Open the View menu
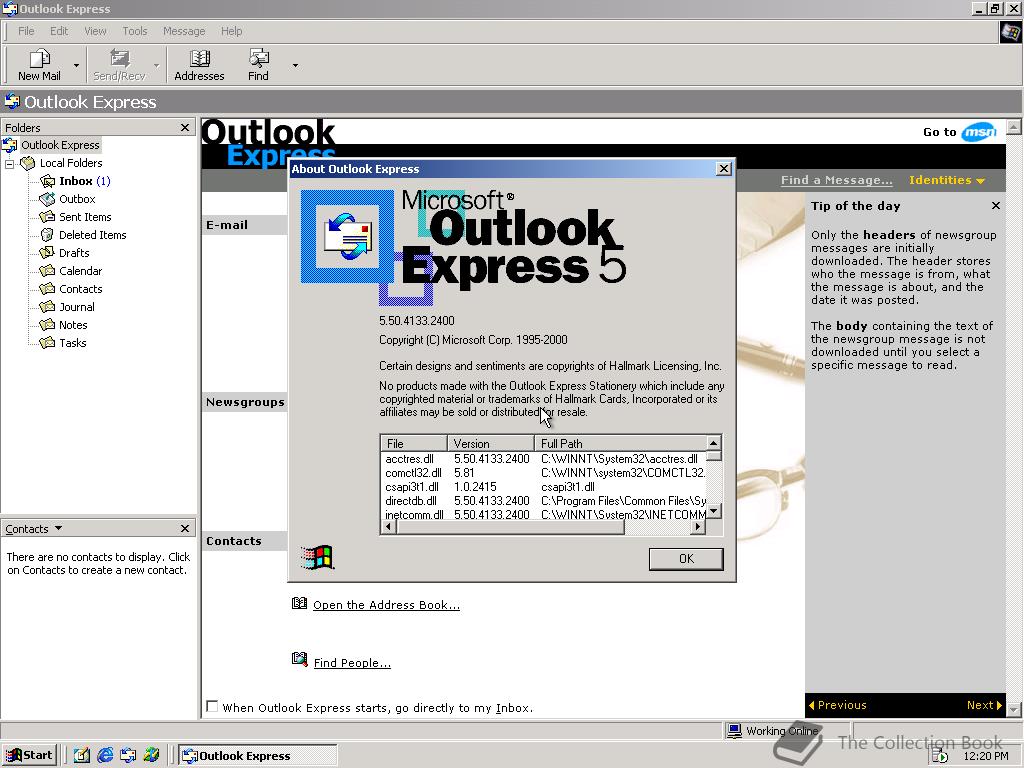This screenshot has width=1024, height=768. point(95,31)
